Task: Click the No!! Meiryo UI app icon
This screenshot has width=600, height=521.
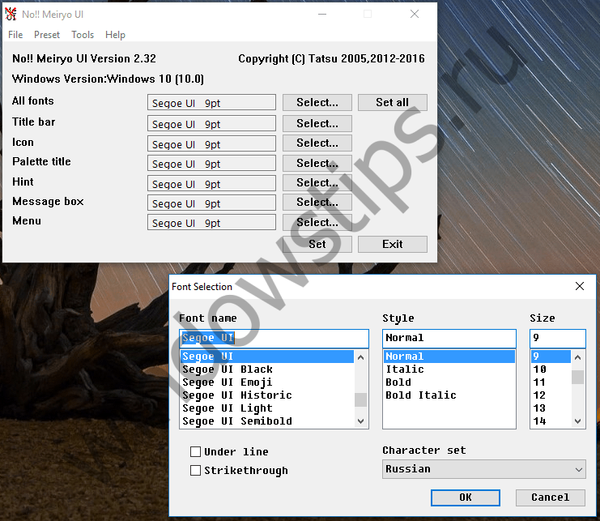Action: (11, 14)
